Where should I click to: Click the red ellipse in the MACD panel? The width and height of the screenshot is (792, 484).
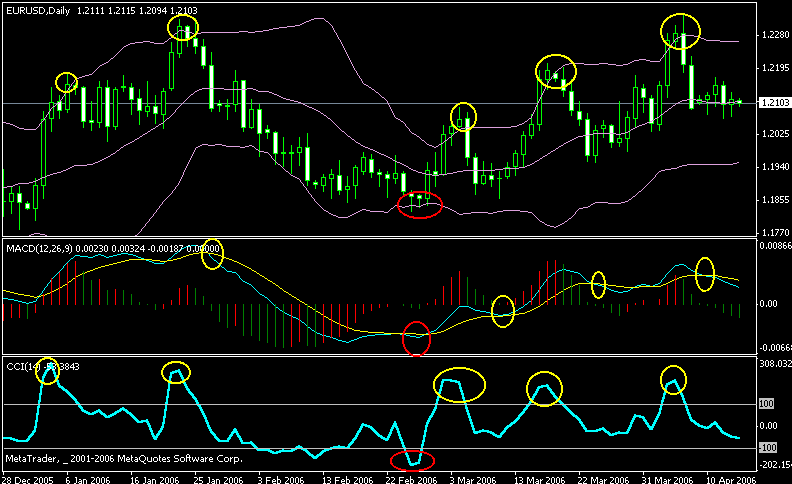[416, 338]
